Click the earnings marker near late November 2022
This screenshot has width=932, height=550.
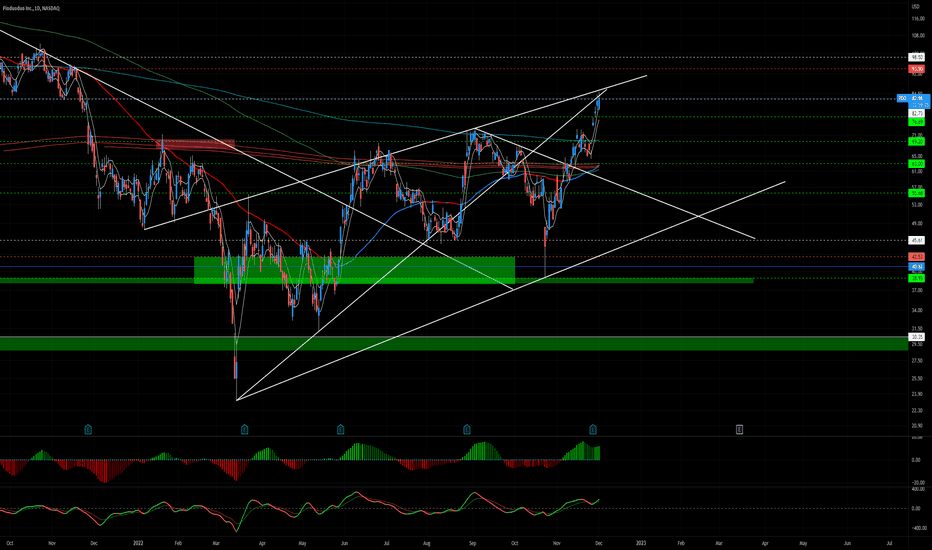pyautogui.click(x=593, y=429)
